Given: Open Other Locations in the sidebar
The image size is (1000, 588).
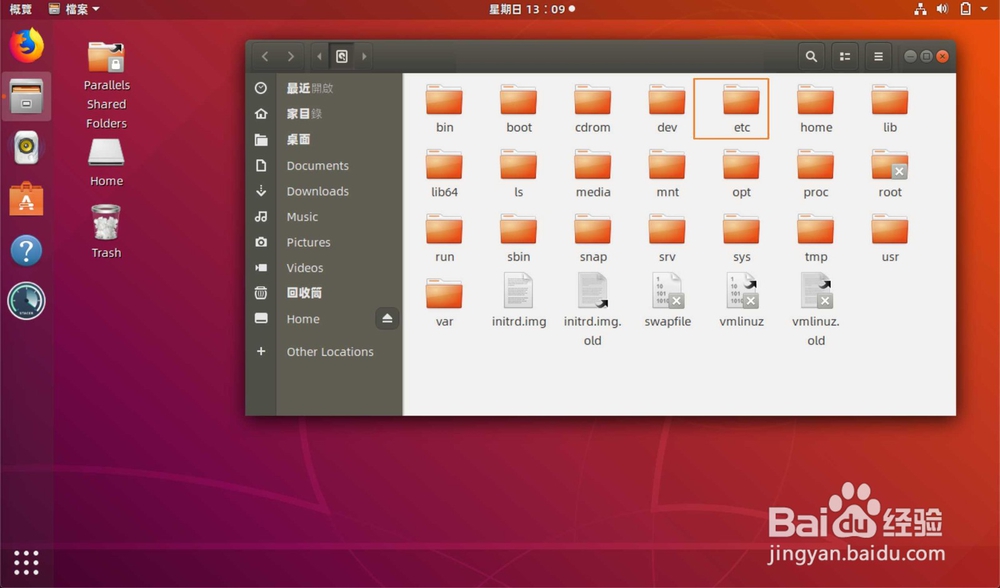Looking at the screenshot, I should pyautogui.click(x=325, y=351).
